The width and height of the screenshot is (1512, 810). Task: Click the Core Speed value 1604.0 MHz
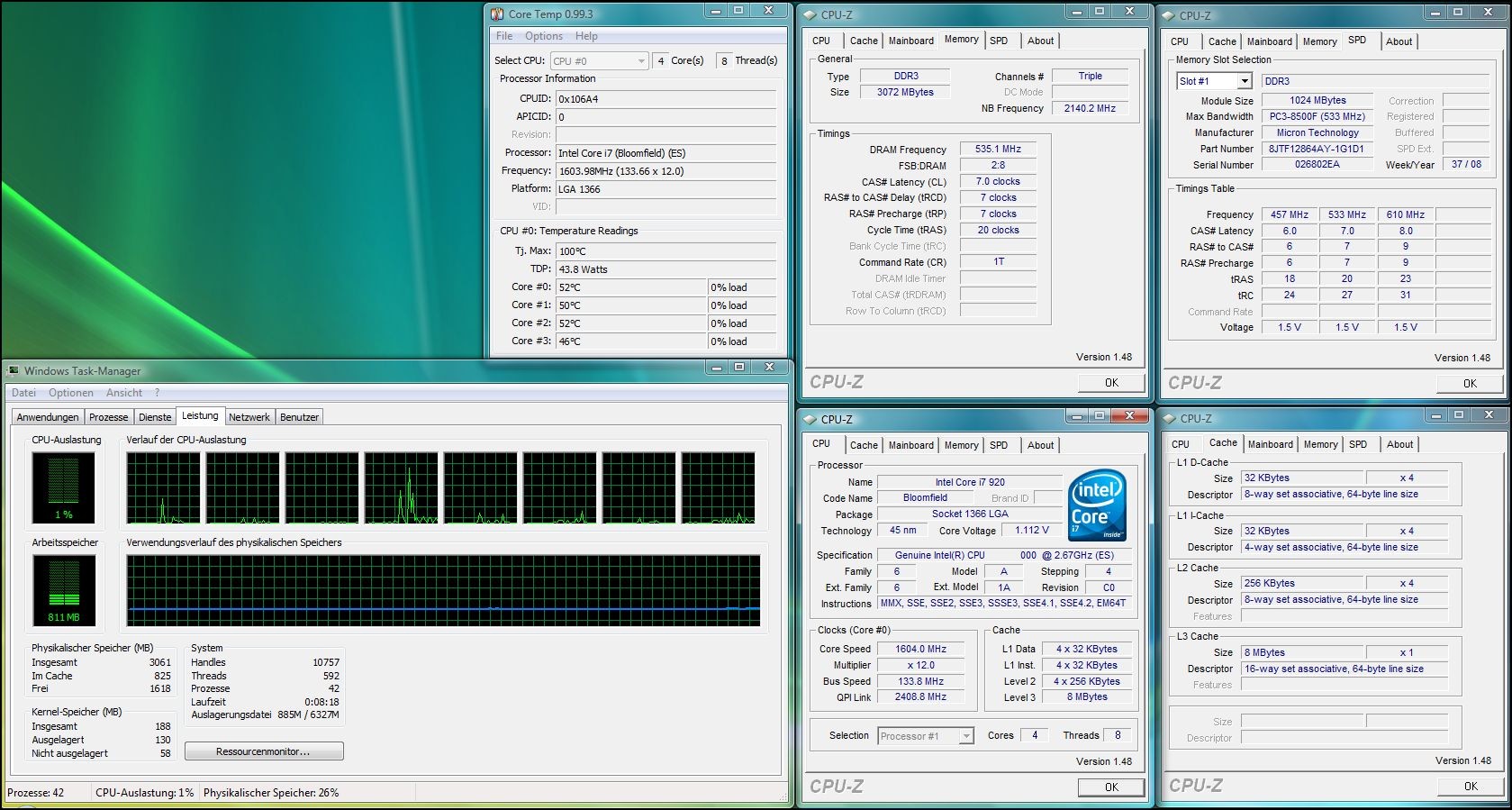click(920, 650)
